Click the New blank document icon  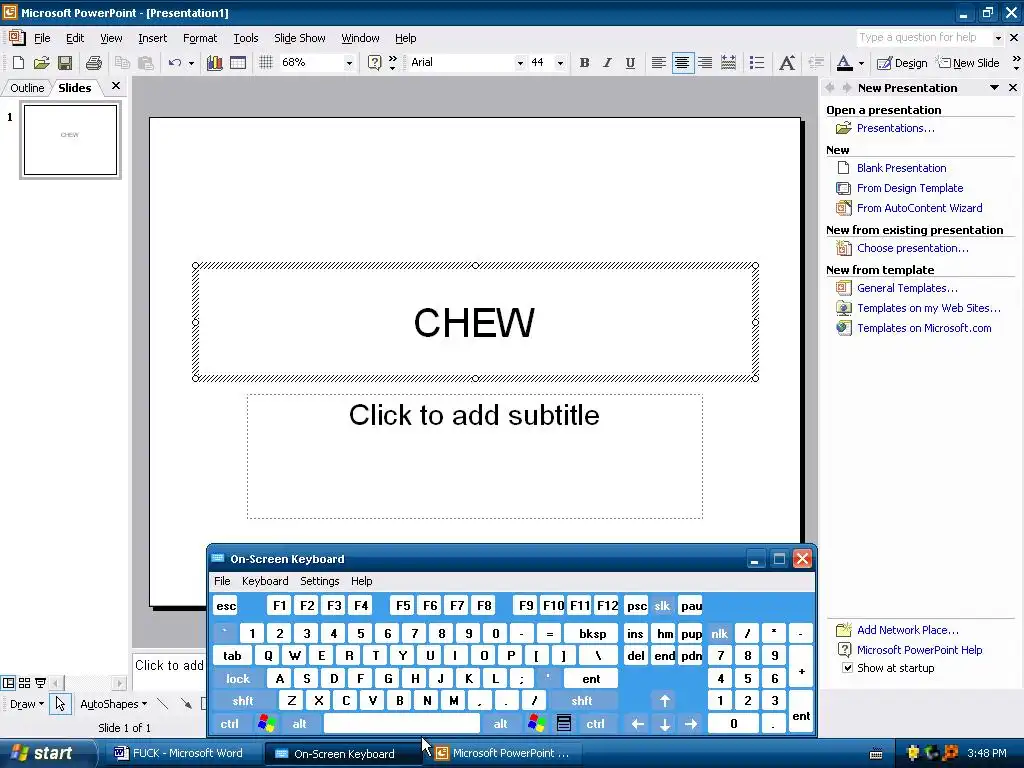click(x=18, y=63)
